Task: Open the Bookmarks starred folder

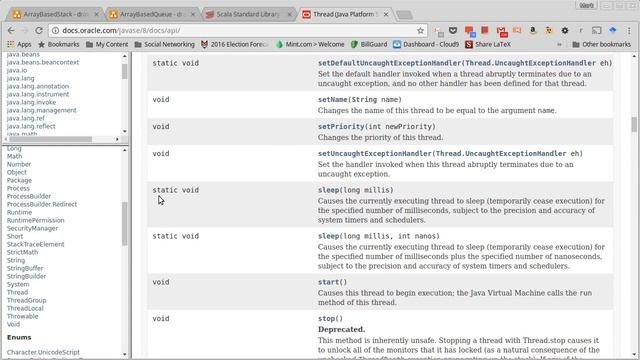Action: coord(59,44)
